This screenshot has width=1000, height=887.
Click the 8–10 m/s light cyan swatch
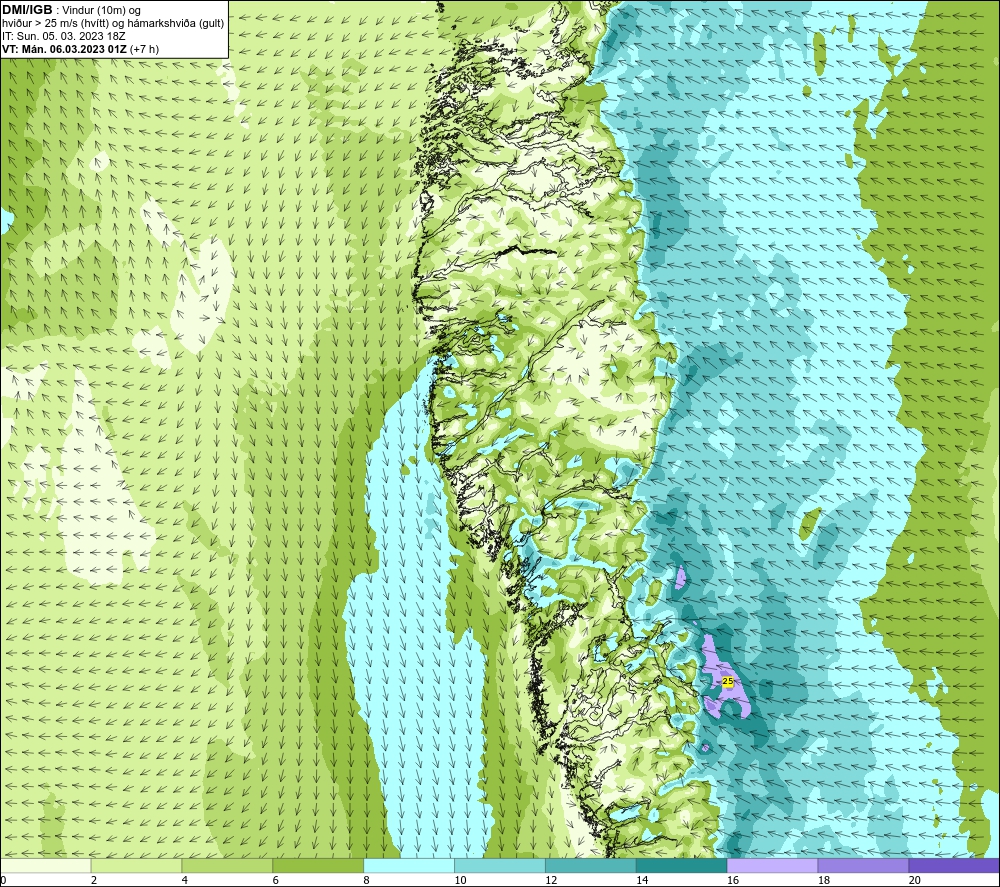point(409,866)
